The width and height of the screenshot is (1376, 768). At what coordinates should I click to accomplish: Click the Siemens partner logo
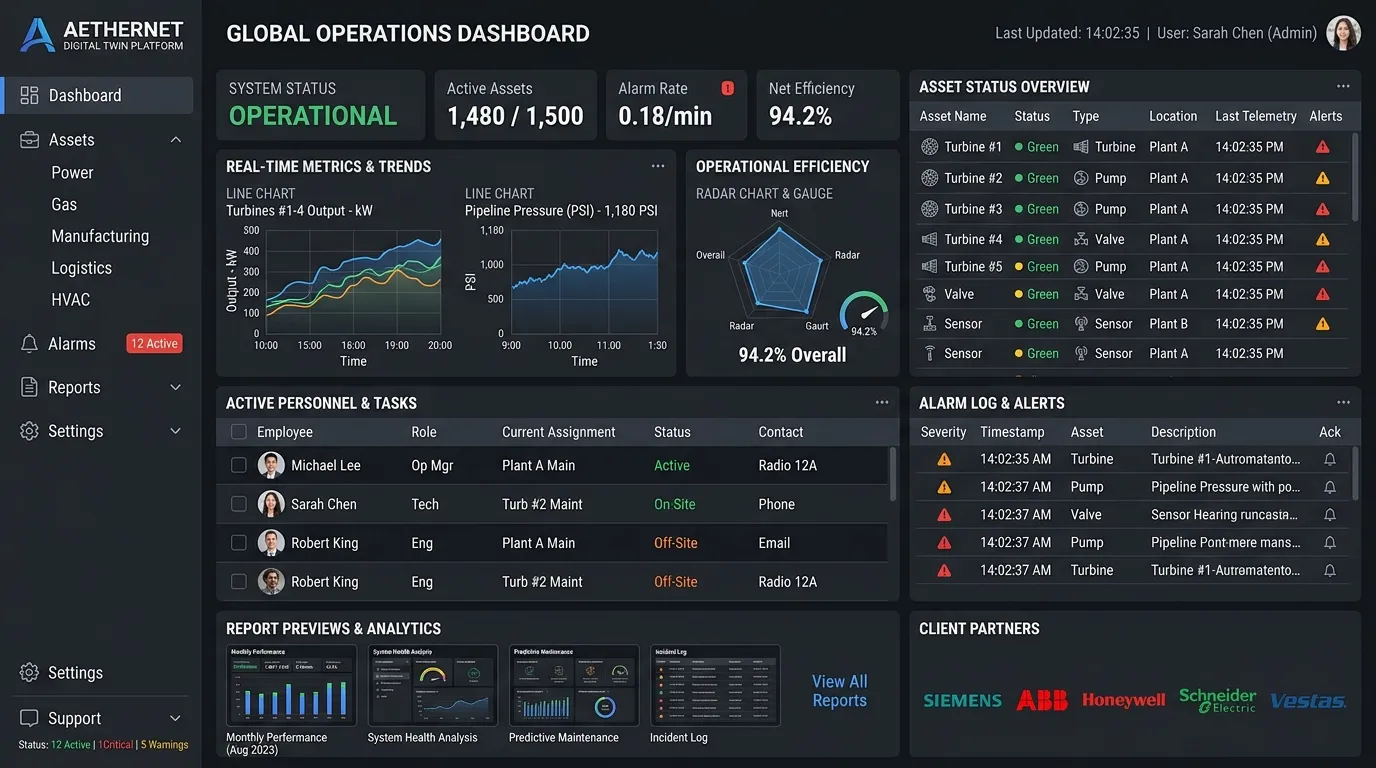[962, 700]
